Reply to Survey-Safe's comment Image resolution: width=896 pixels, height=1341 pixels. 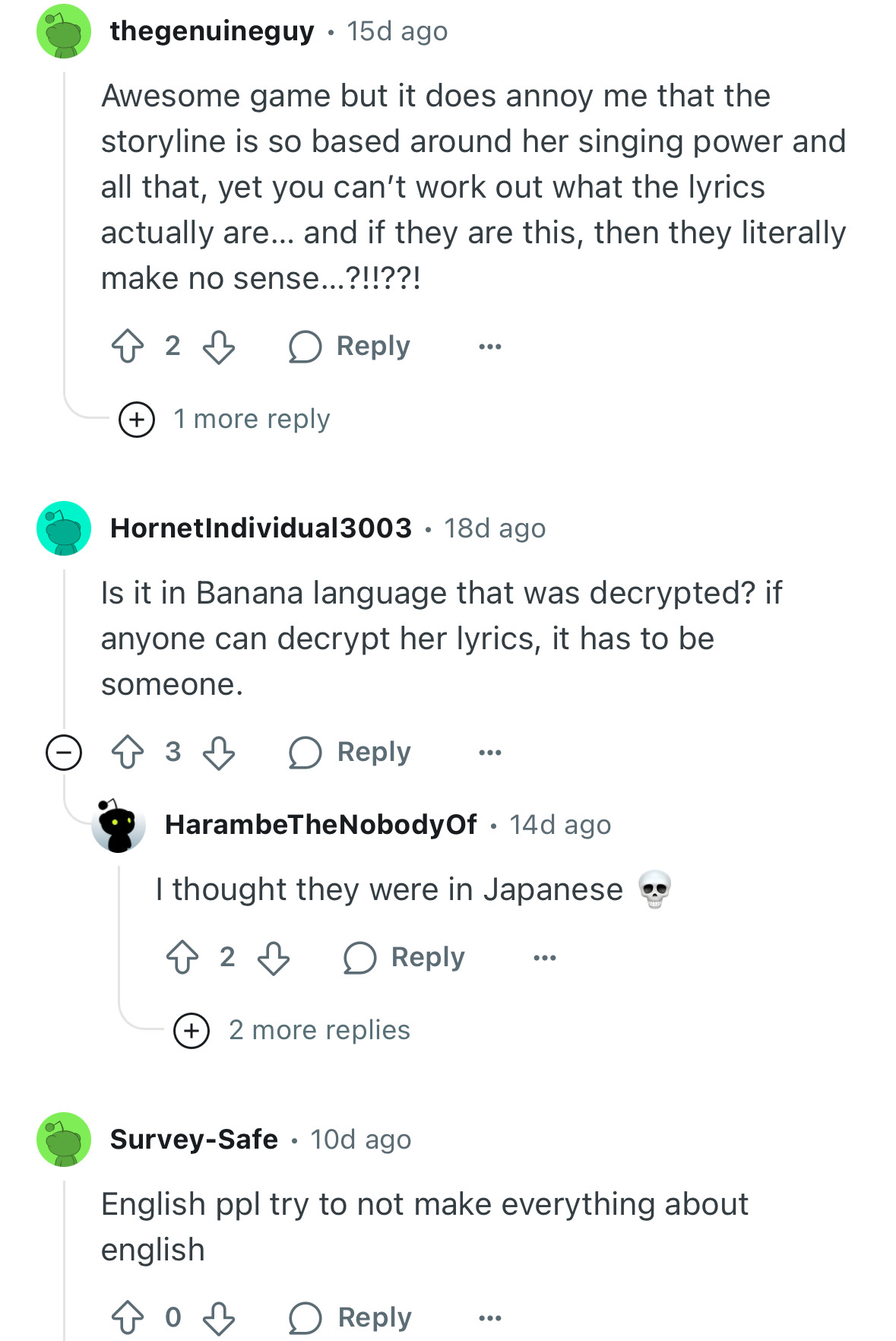(350, 1318)
